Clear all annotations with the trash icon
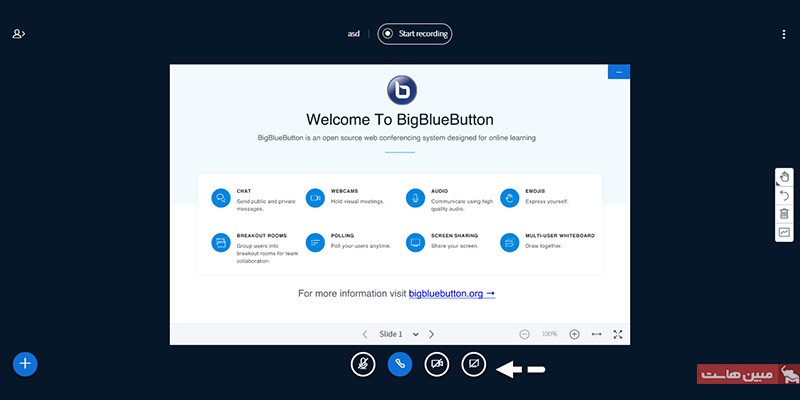800x400 pixels. pos(784,214)
